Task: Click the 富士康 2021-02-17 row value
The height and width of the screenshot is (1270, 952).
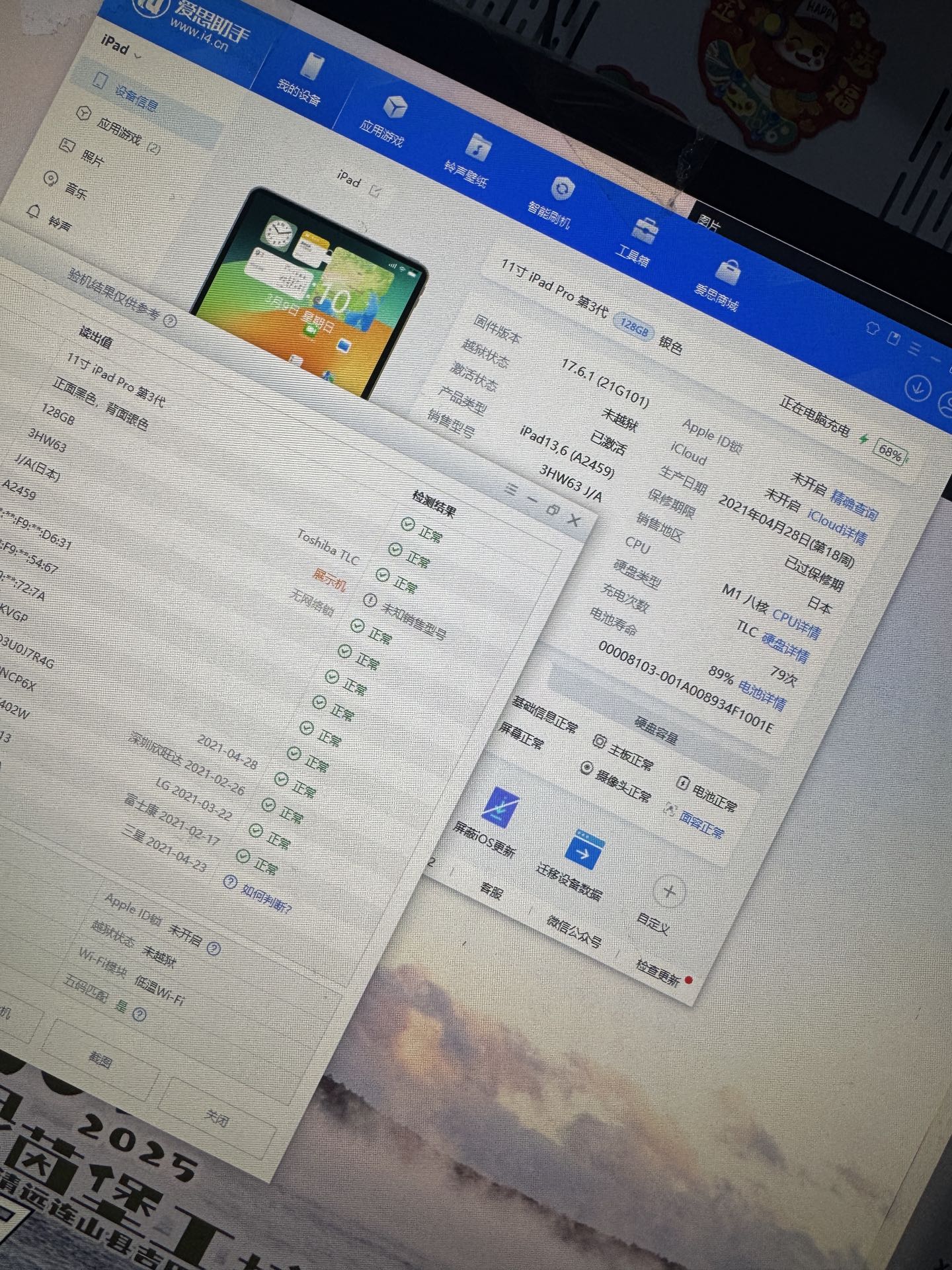Action: coord(172,819)
